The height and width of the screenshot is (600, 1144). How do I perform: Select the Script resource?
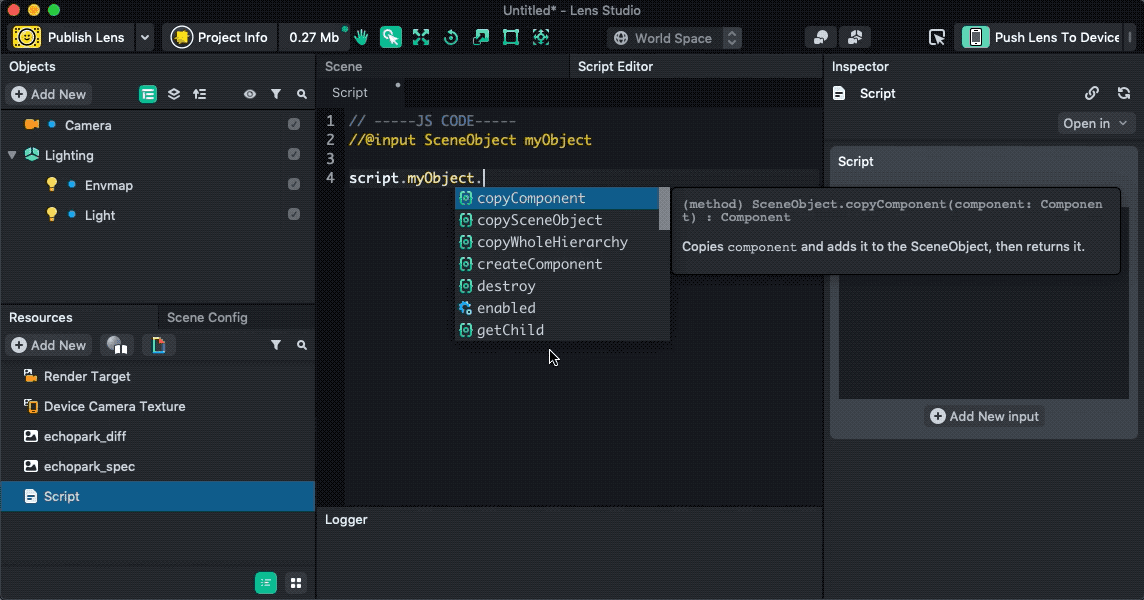point(158,496)
